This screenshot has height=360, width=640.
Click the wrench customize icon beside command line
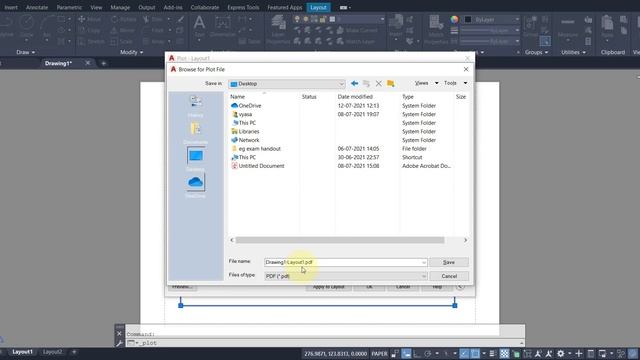click(x=119, y=343)
